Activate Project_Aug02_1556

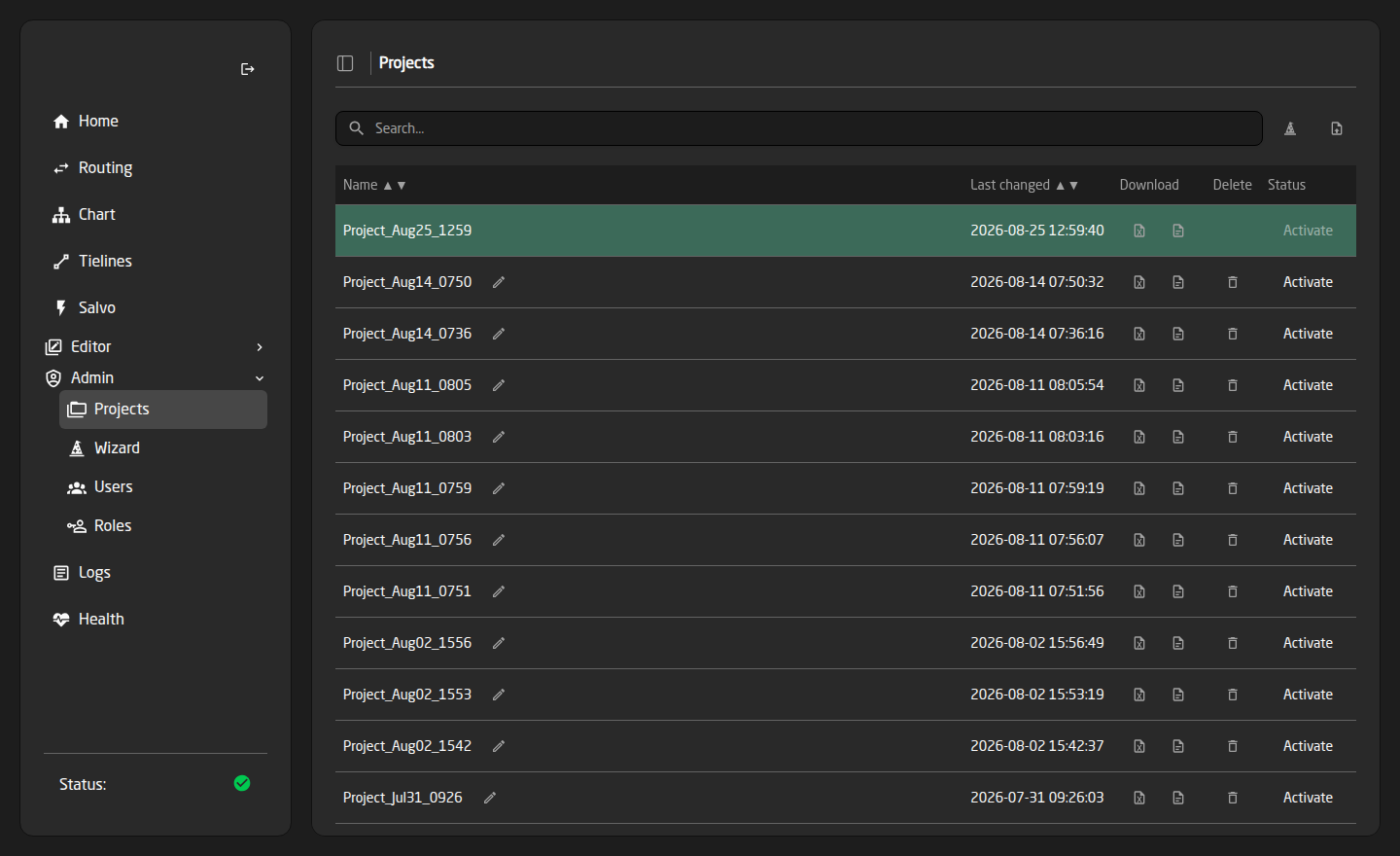[1308, 643]
